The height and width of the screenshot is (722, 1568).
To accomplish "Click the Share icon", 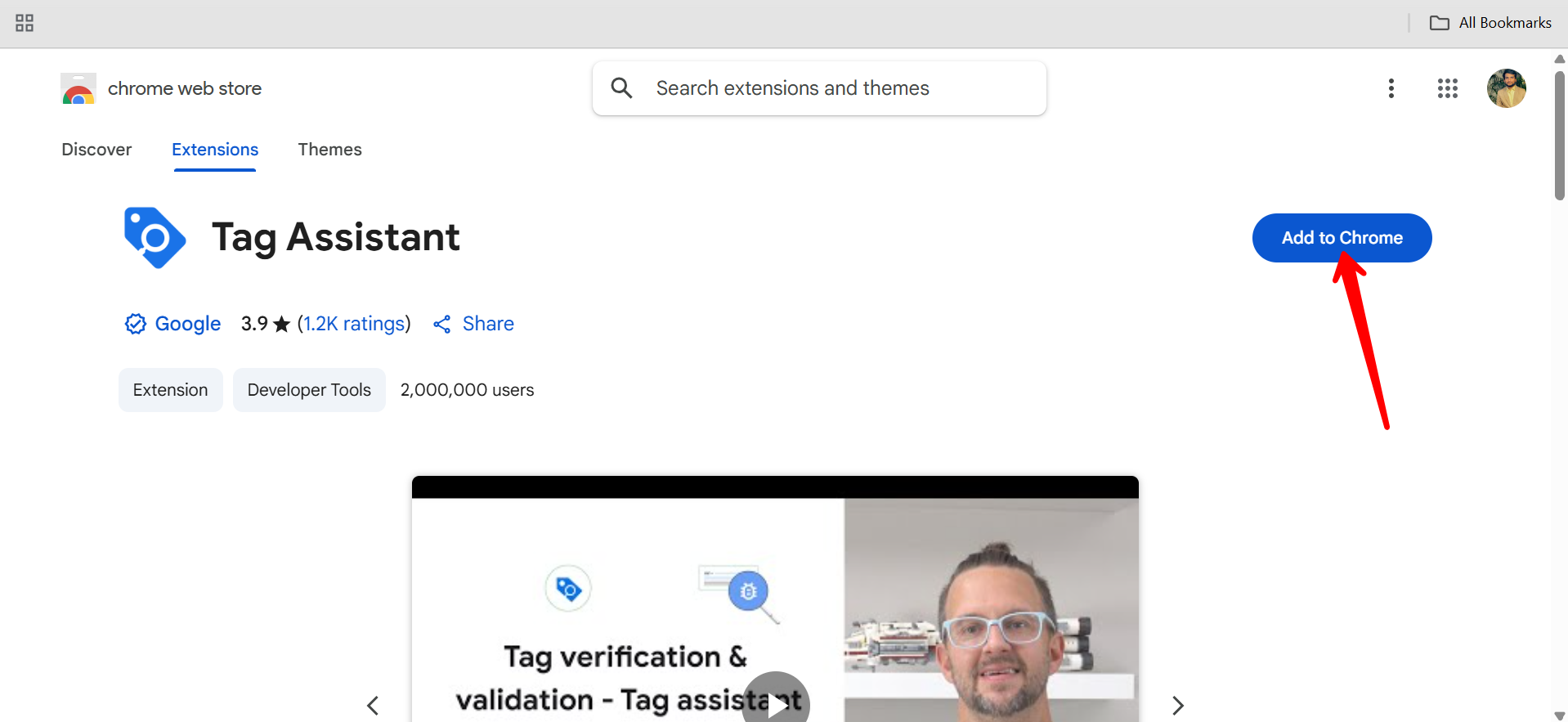I will pyautogui.click(x=442, y=325).
